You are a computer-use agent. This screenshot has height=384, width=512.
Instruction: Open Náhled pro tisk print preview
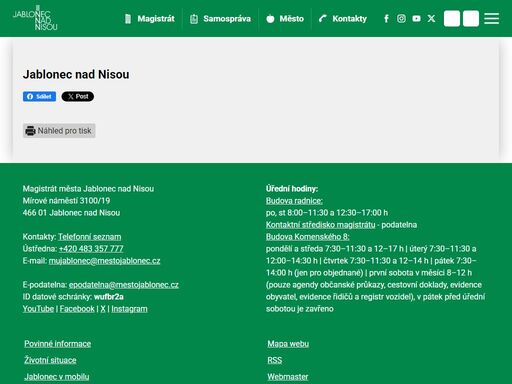tap(59, 131)
